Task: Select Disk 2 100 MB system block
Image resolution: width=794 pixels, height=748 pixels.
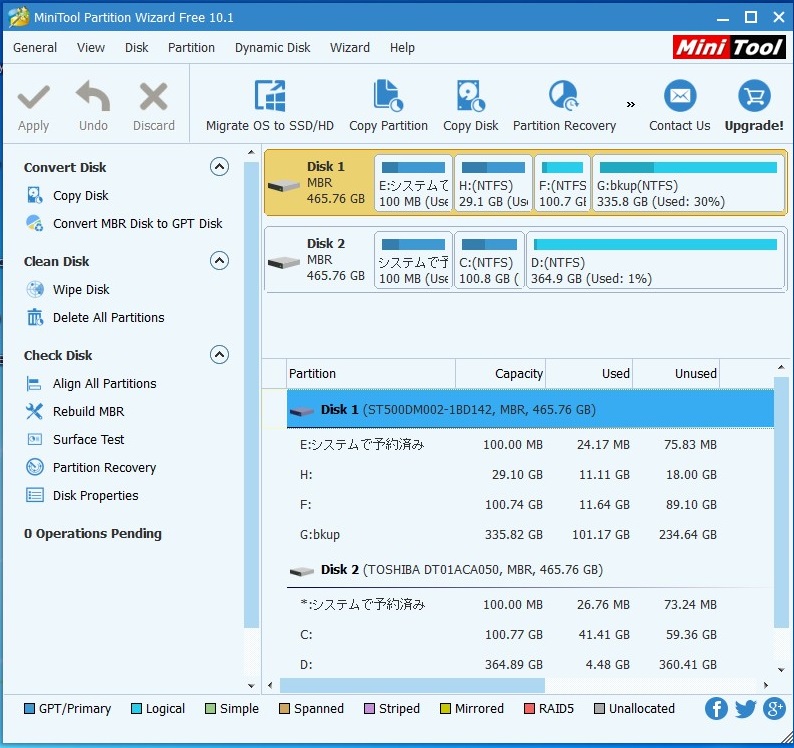Action: pos(413,260)
